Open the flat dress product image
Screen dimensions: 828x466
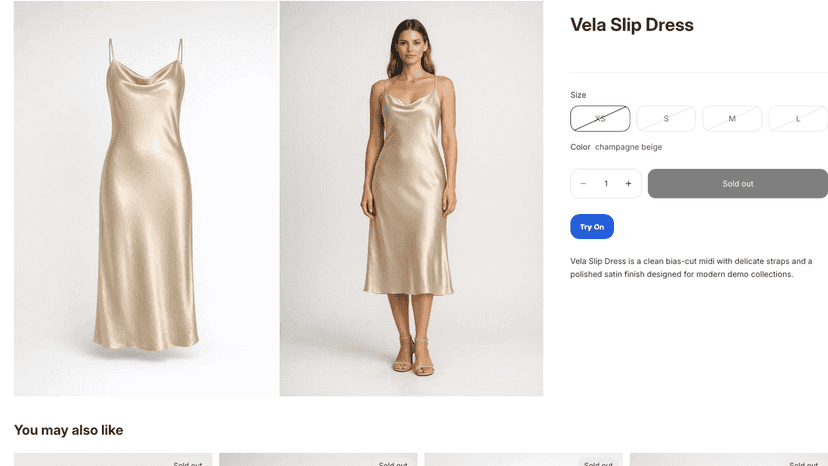coord(146,198)
